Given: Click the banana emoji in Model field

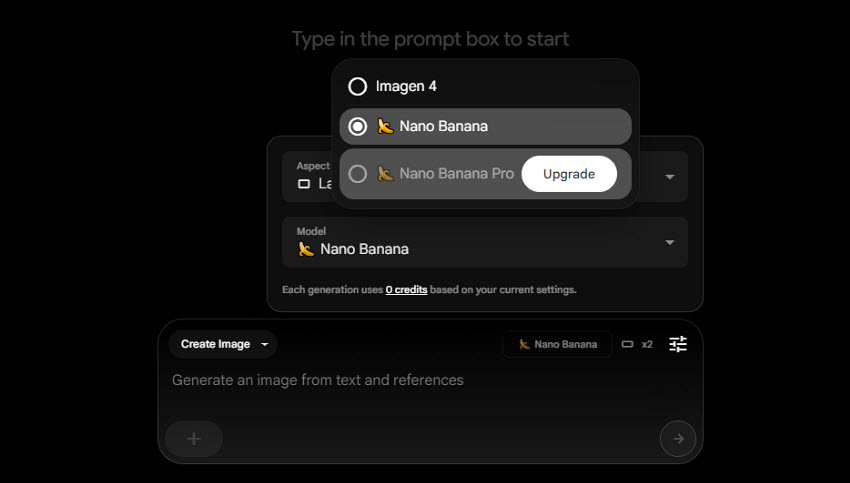Looking at the screenshot, I should [306, 249].
